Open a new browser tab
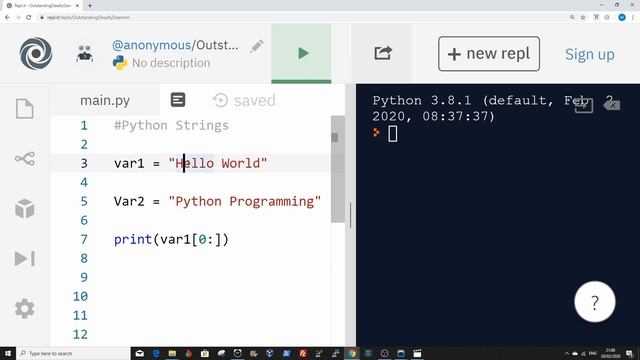The height and width of the screenshot is (360, 640). [90, 6]
